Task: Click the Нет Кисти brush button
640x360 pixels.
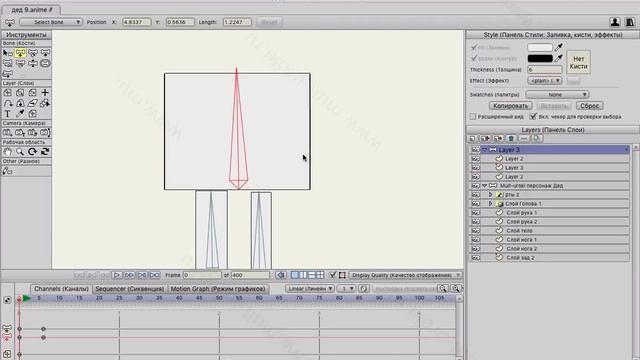Action: pyautogui.click(x=578, y=62)
